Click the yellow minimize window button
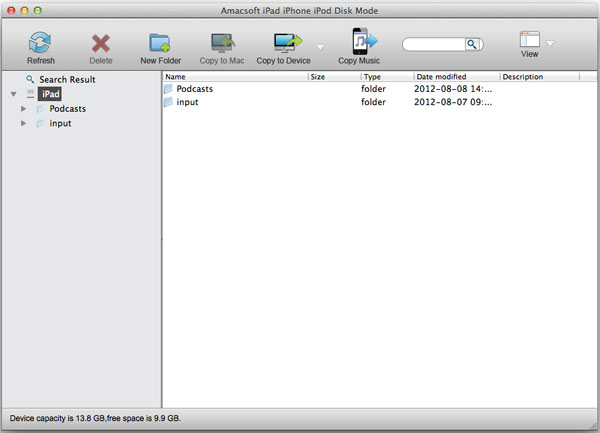 click(x=24, y=10)
